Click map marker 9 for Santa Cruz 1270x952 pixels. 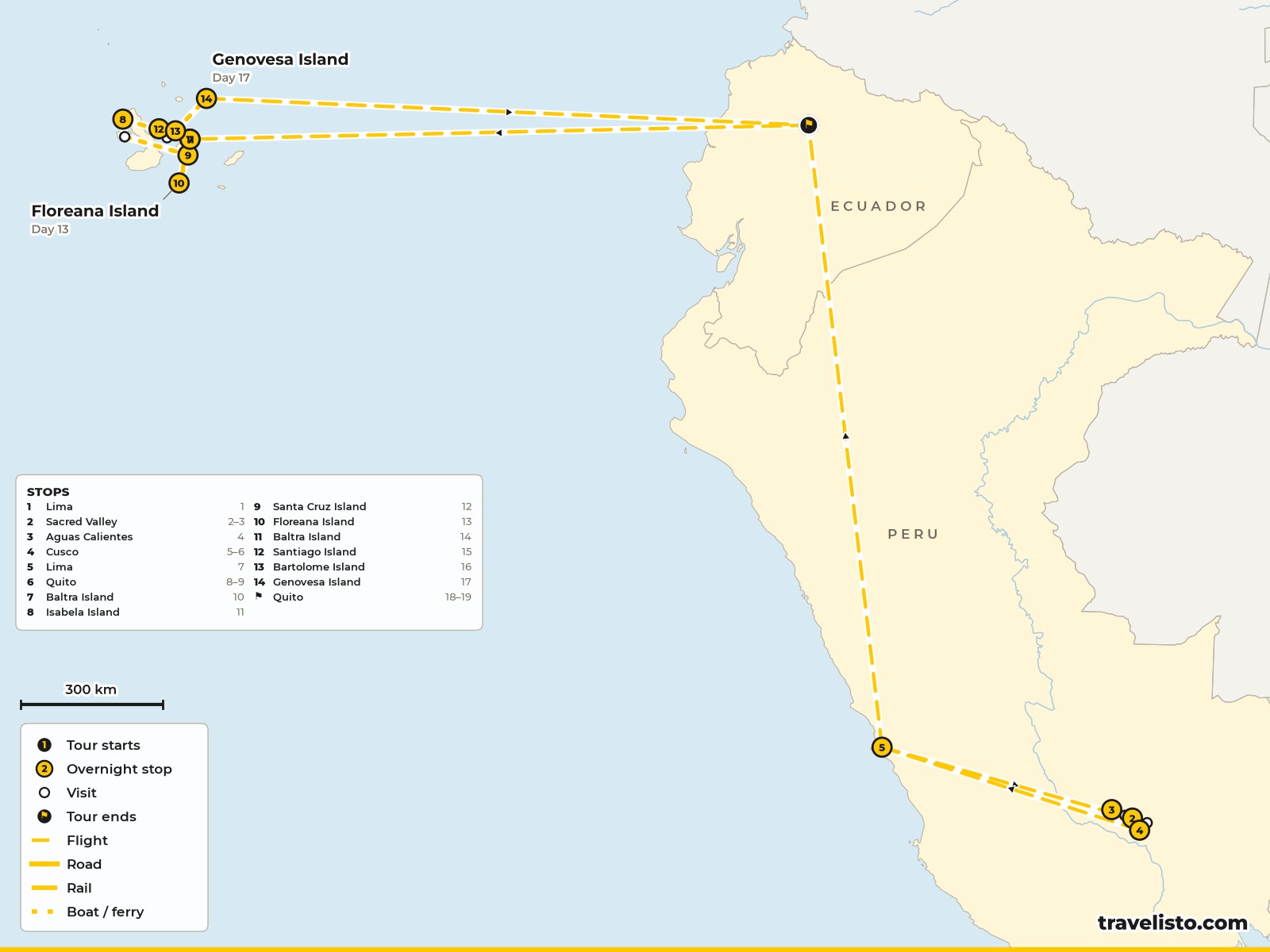pos(188,155)
